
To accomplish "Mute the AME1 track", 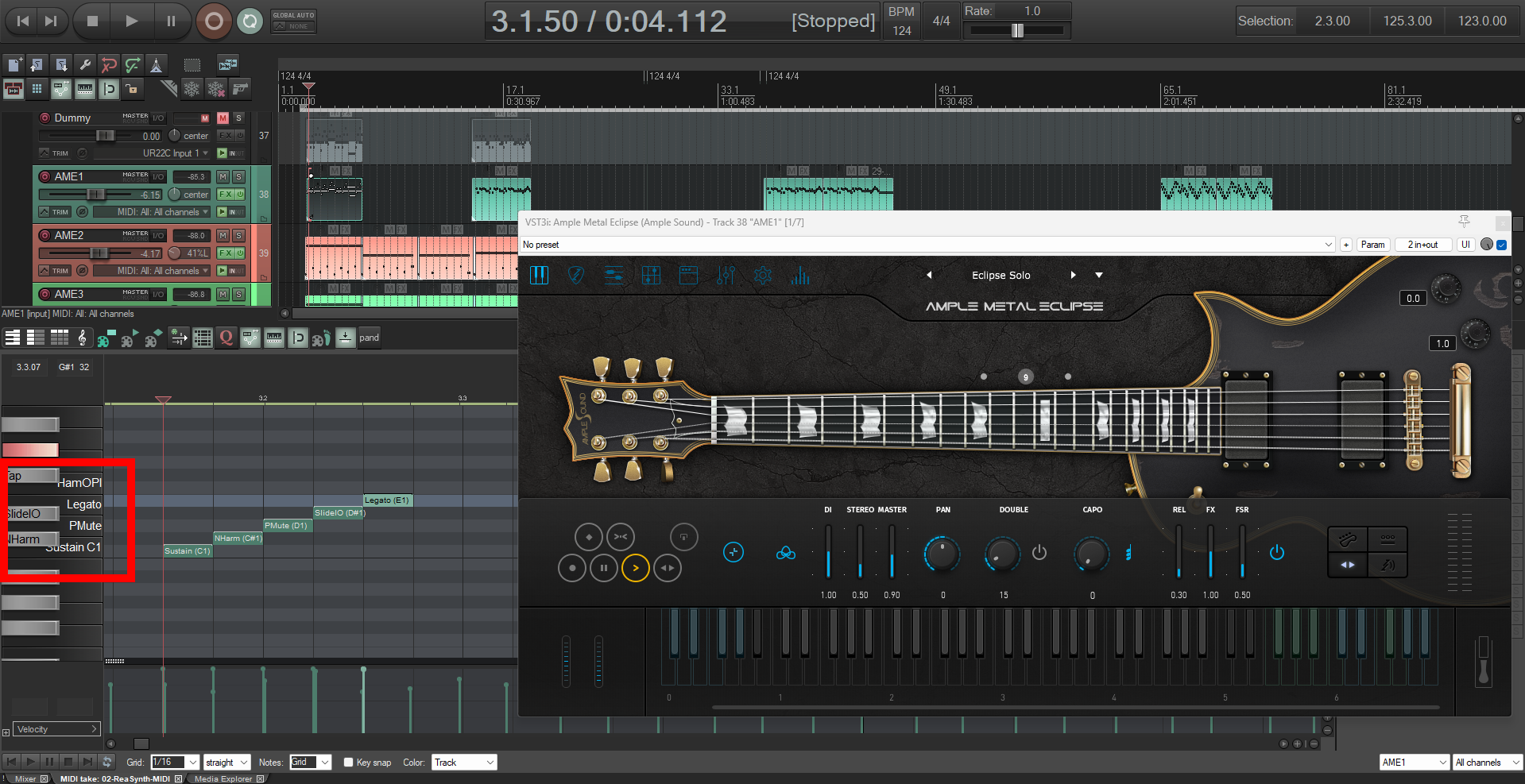I will (x=223, y=176).
